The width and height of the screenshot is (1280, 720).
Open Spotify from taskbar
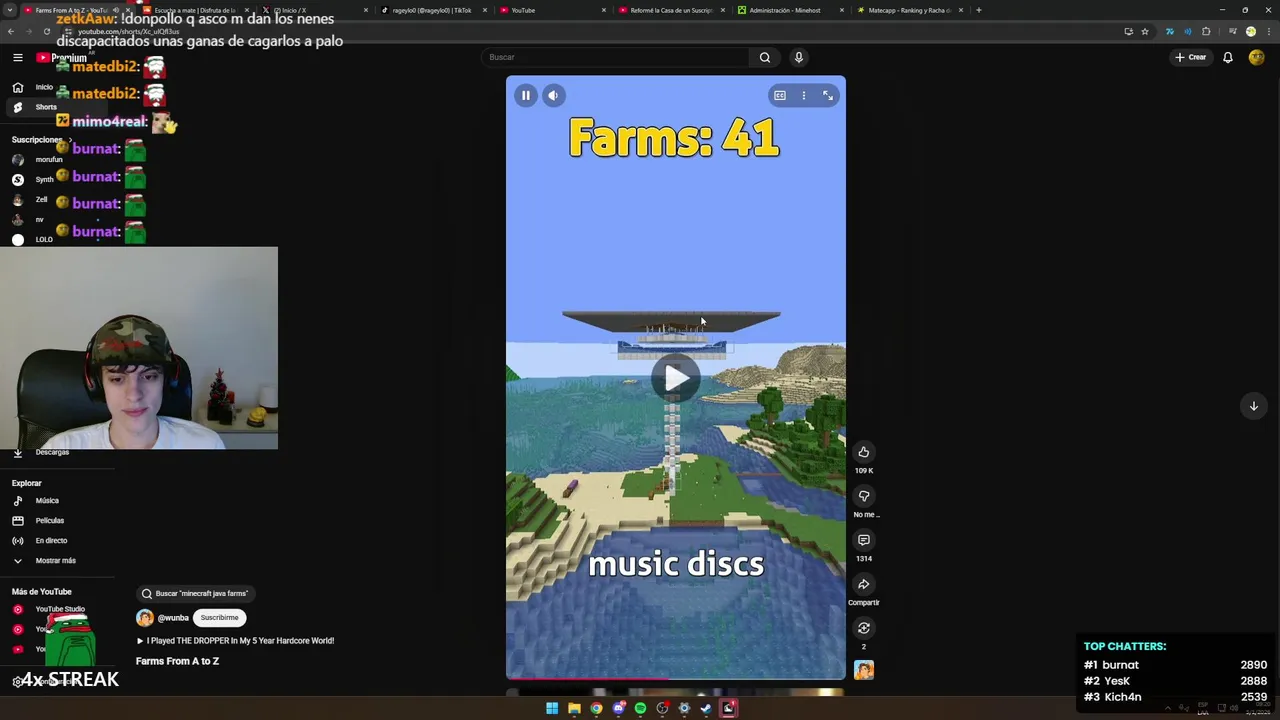click(640, 708)
